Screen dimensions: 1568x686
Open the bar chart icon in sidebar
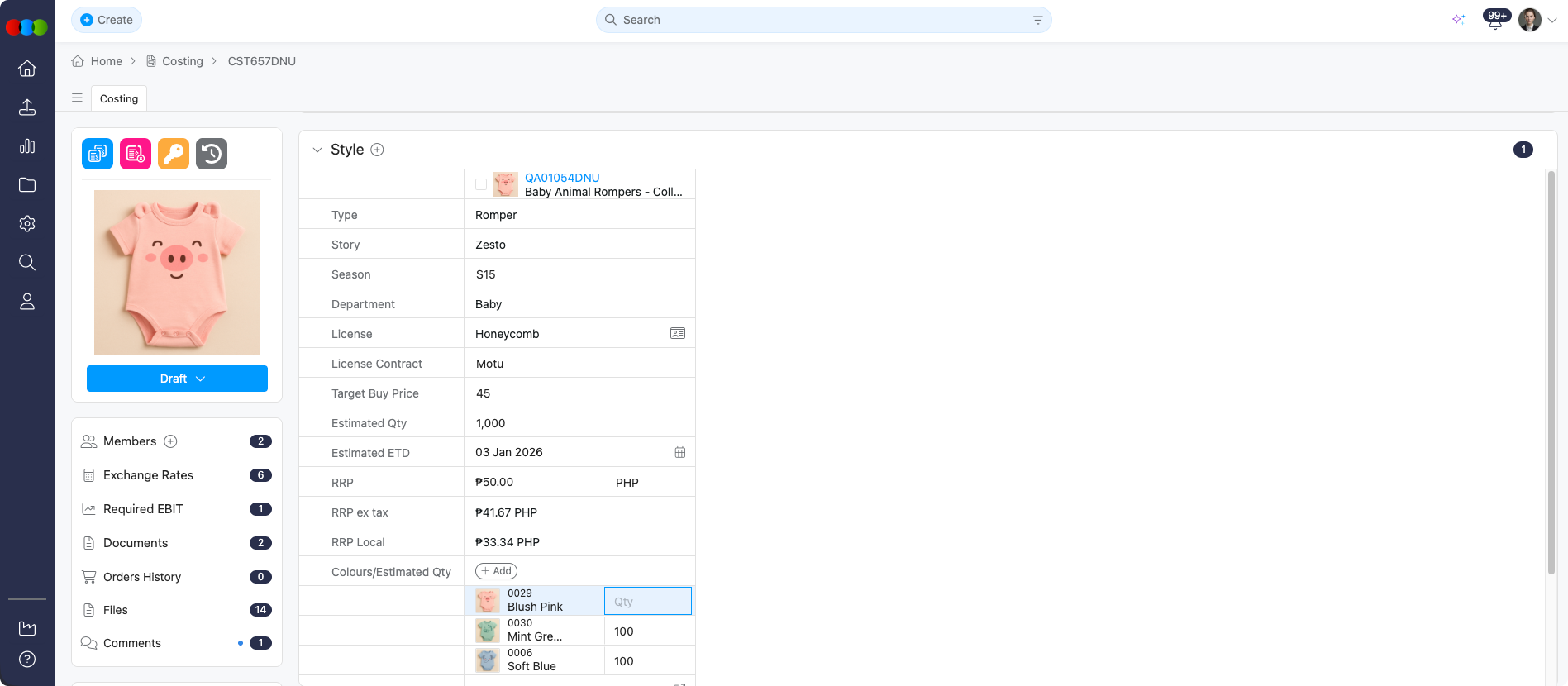click(x=27, y=146)
